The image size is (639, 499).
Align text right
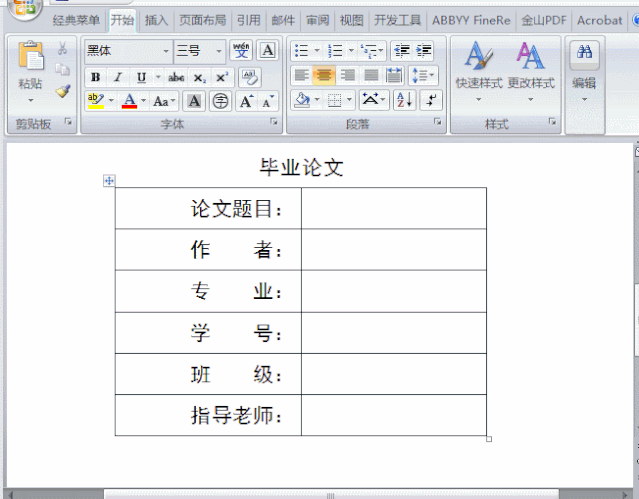click(348, 75)
